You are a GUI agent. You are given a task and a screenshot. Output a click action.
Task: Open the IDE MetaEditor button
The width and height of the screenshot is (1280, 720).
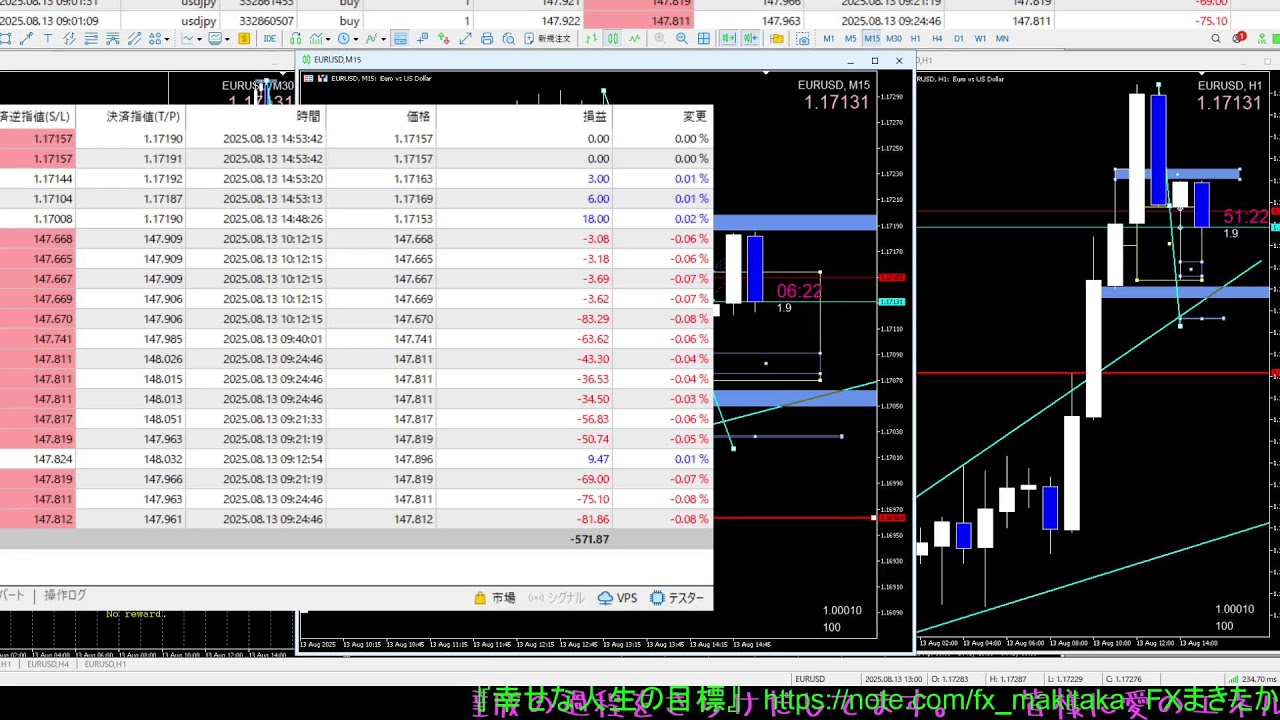tap(269, 39)
